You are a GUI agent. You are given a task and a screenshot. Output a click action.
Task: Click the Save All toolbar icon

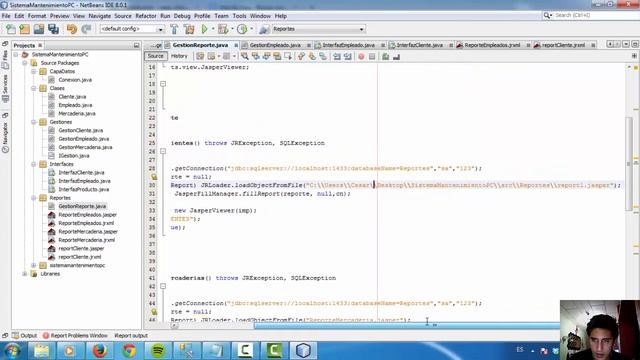53,29
